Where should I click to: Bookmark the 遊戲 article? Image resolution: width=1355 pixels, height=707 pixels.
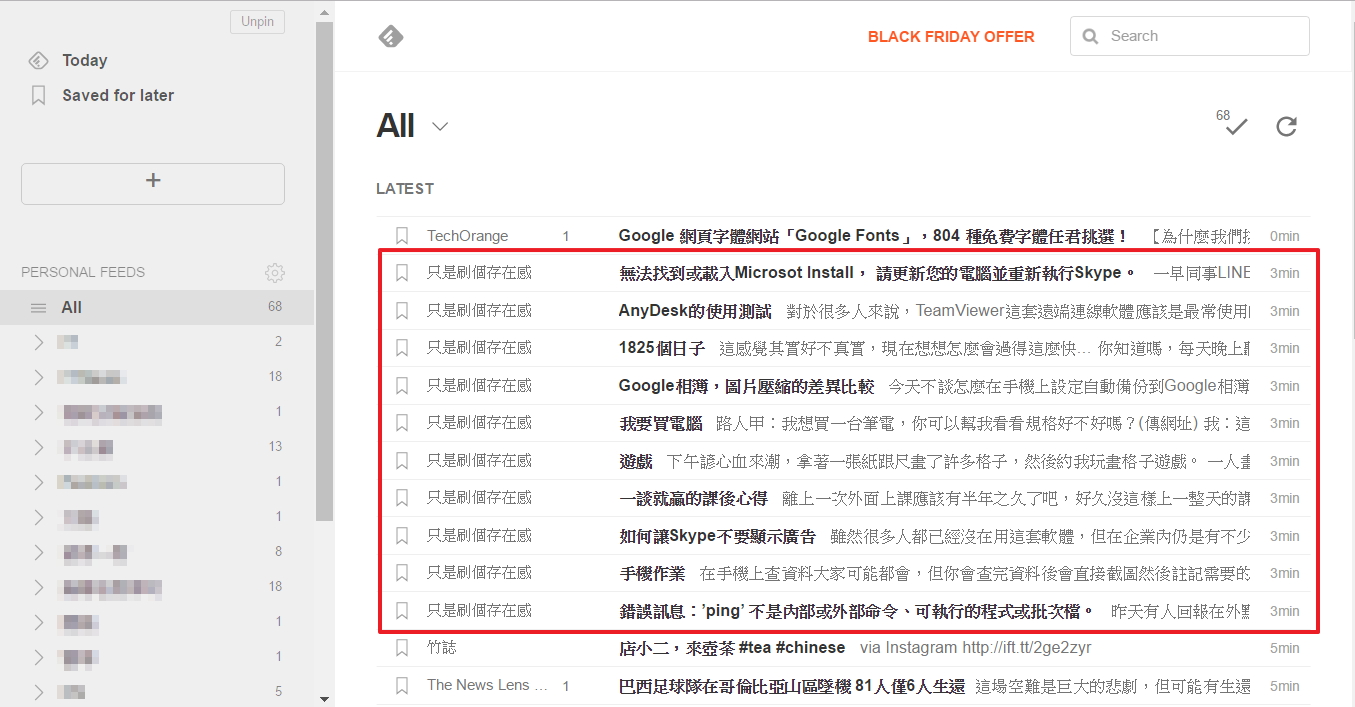pyautogui.click(x=402, y=461)
